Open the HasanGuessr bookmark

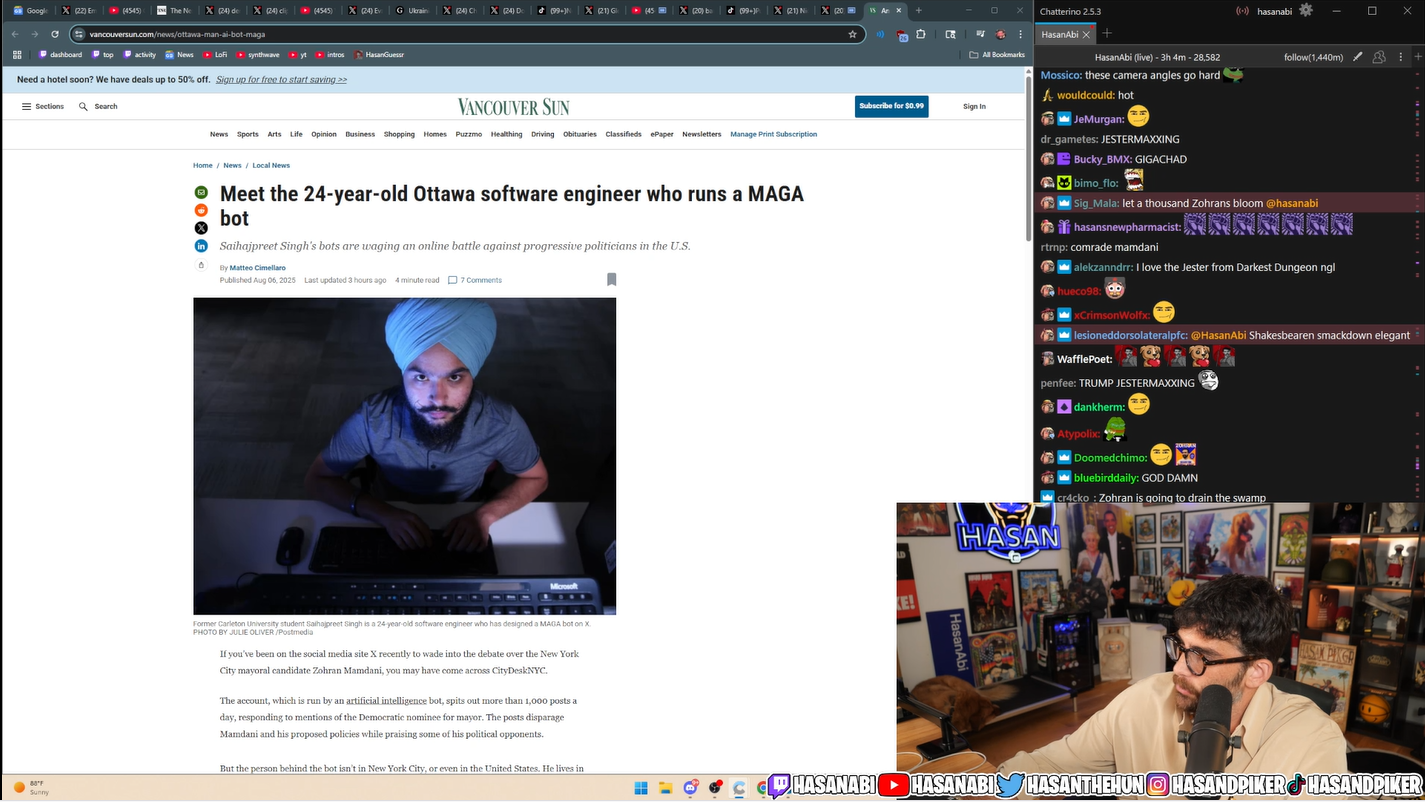(379, 55)
